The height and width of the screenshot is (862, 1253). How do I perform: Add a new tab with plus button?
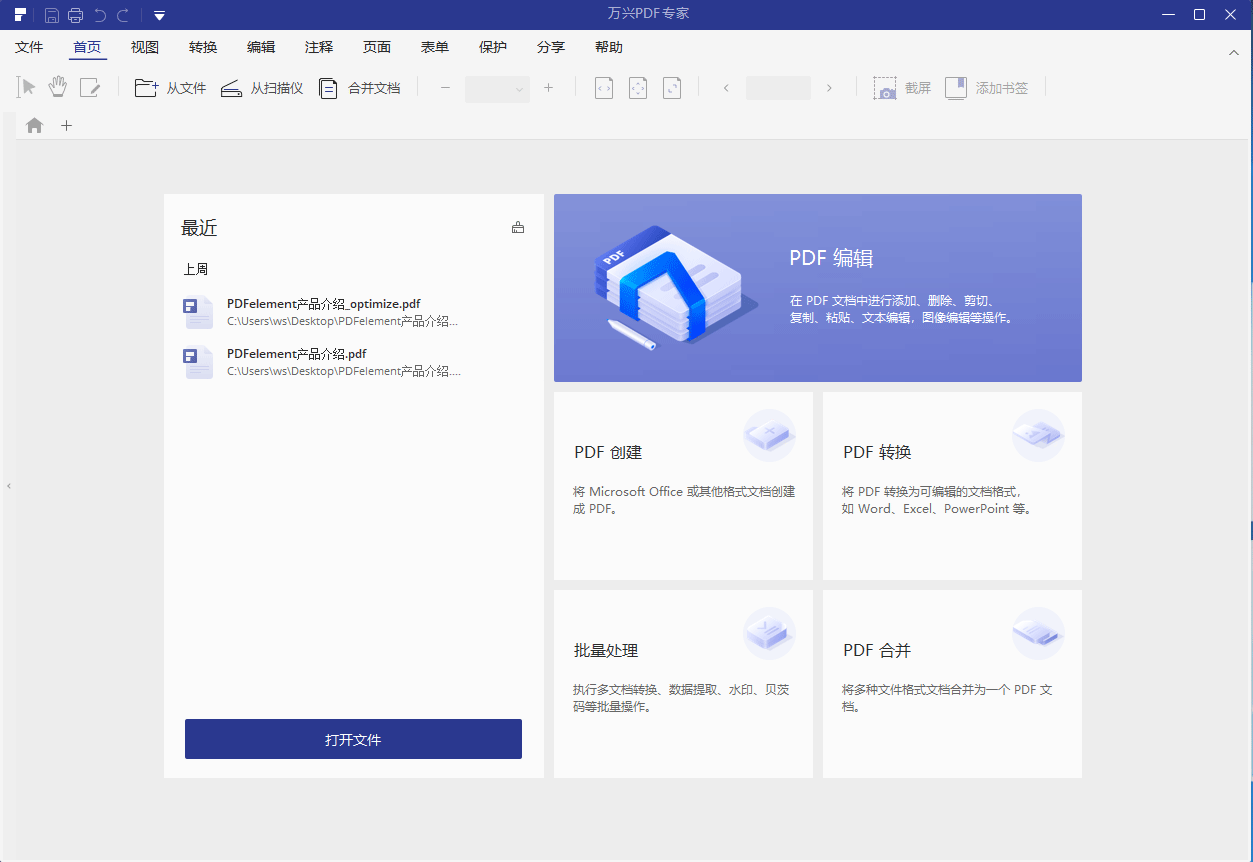click(x=67, y=126)
